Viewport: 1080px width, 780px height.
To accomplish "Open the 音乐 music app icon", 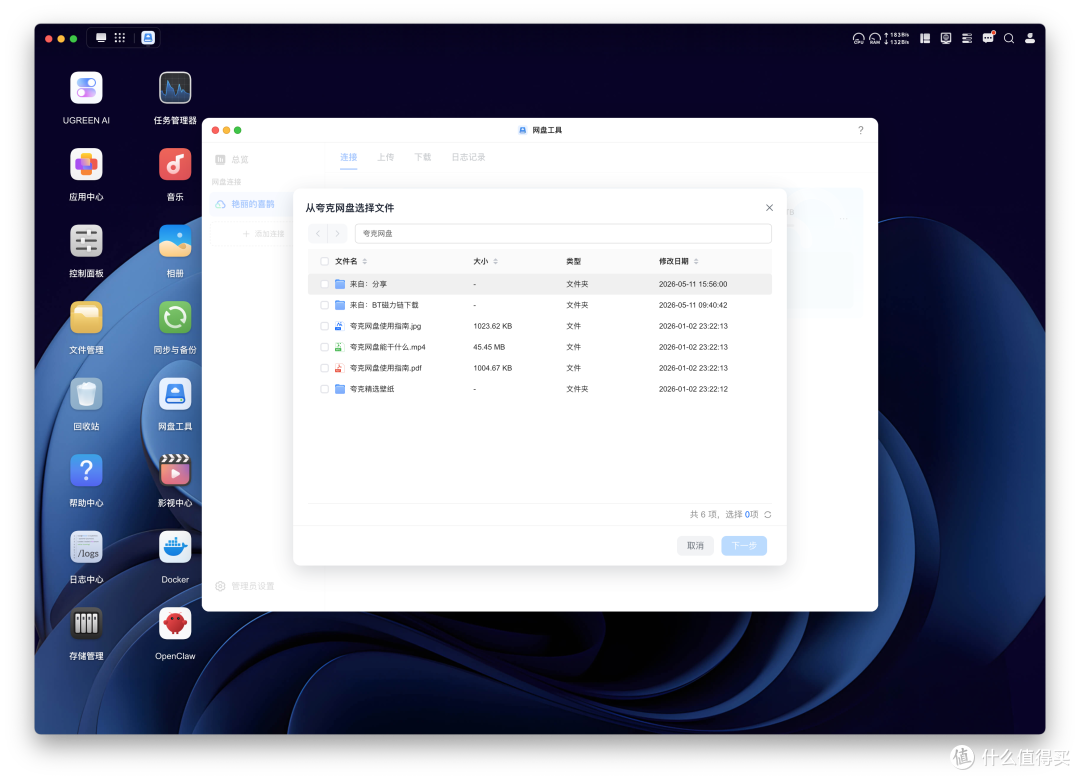I will 175,165.
